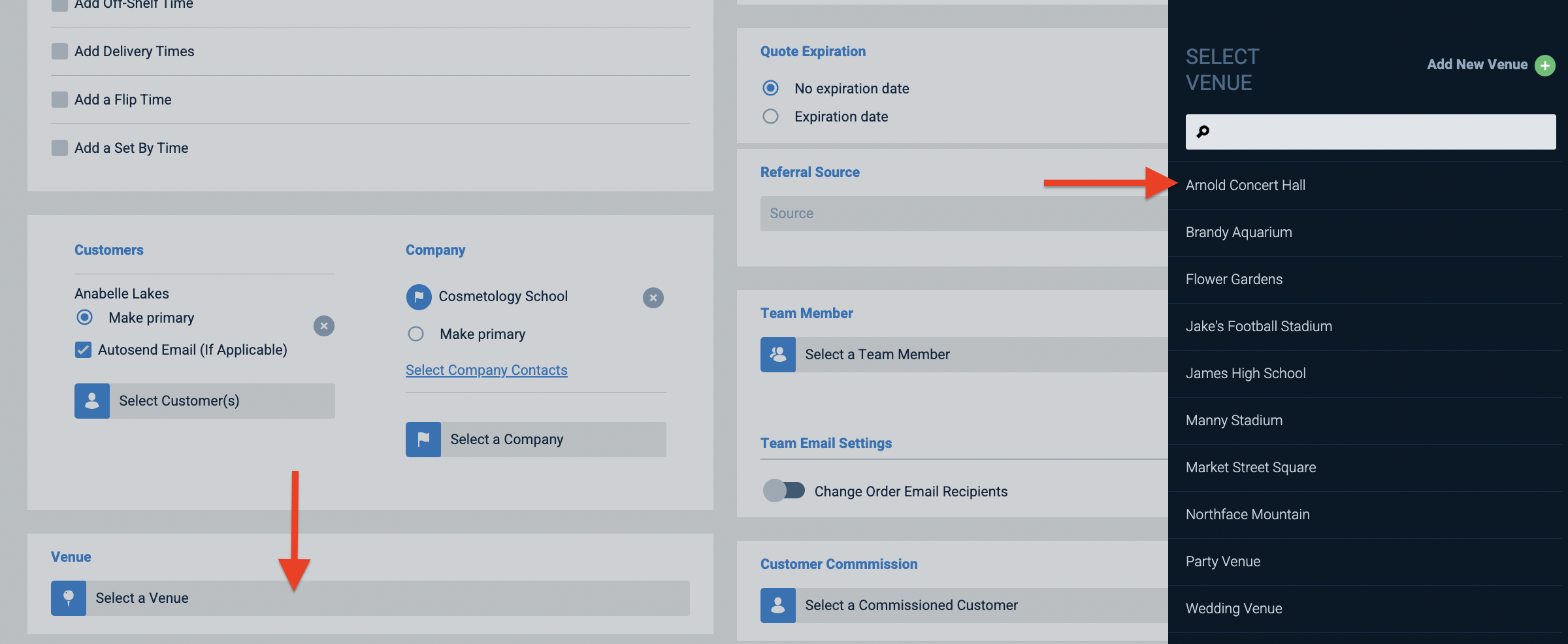Check the Add Delivery Times checkbox
This screenshot has width=1568, height=644.
pyautogui.click(x=59, y=52)
